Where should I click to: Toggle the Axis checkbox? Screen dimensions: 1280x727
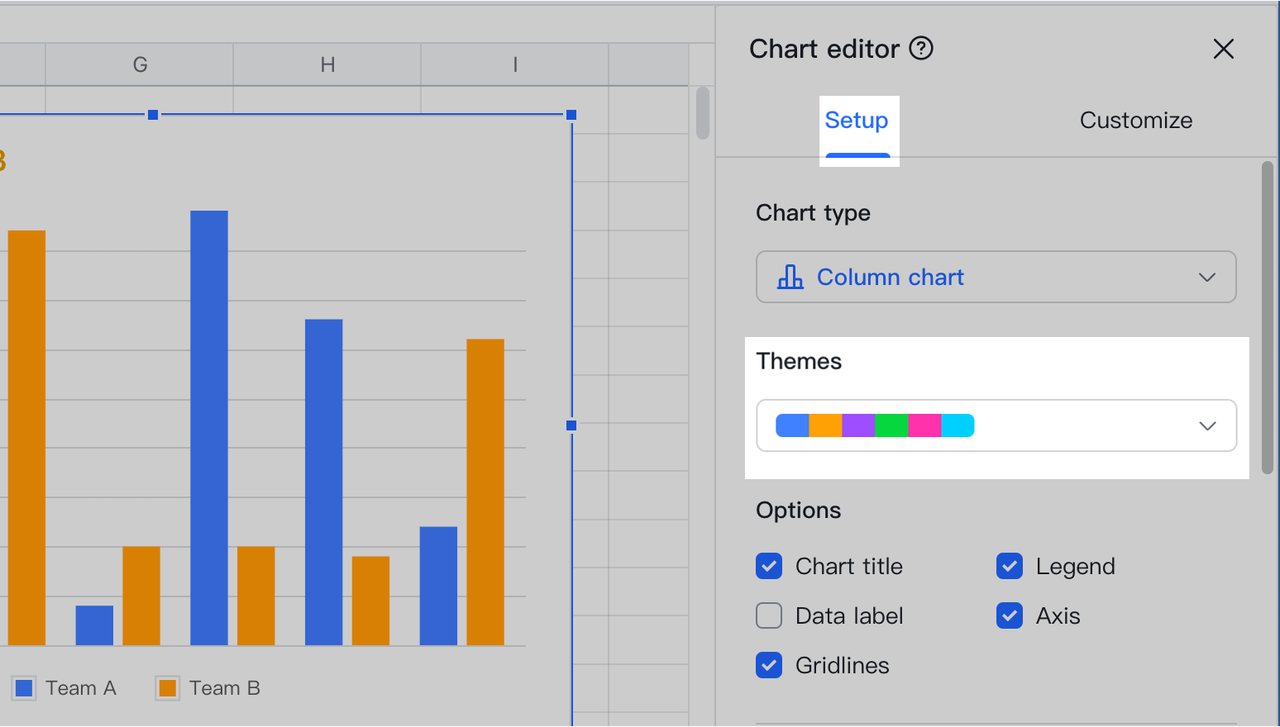tap(1009, 615)
